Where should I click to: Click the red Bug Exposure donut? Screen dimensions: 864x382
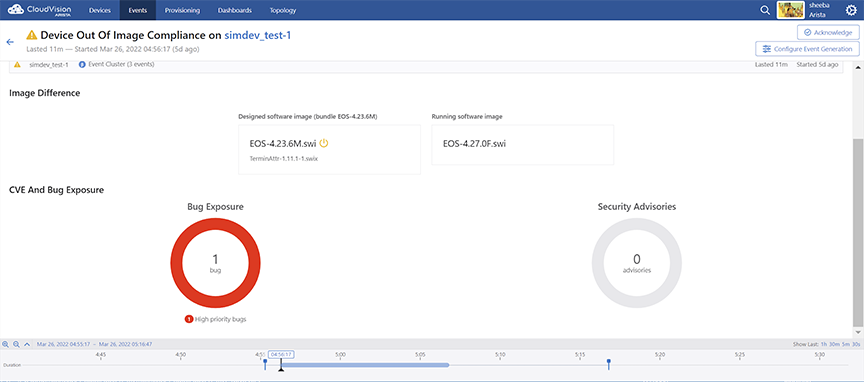click(215, 263)
